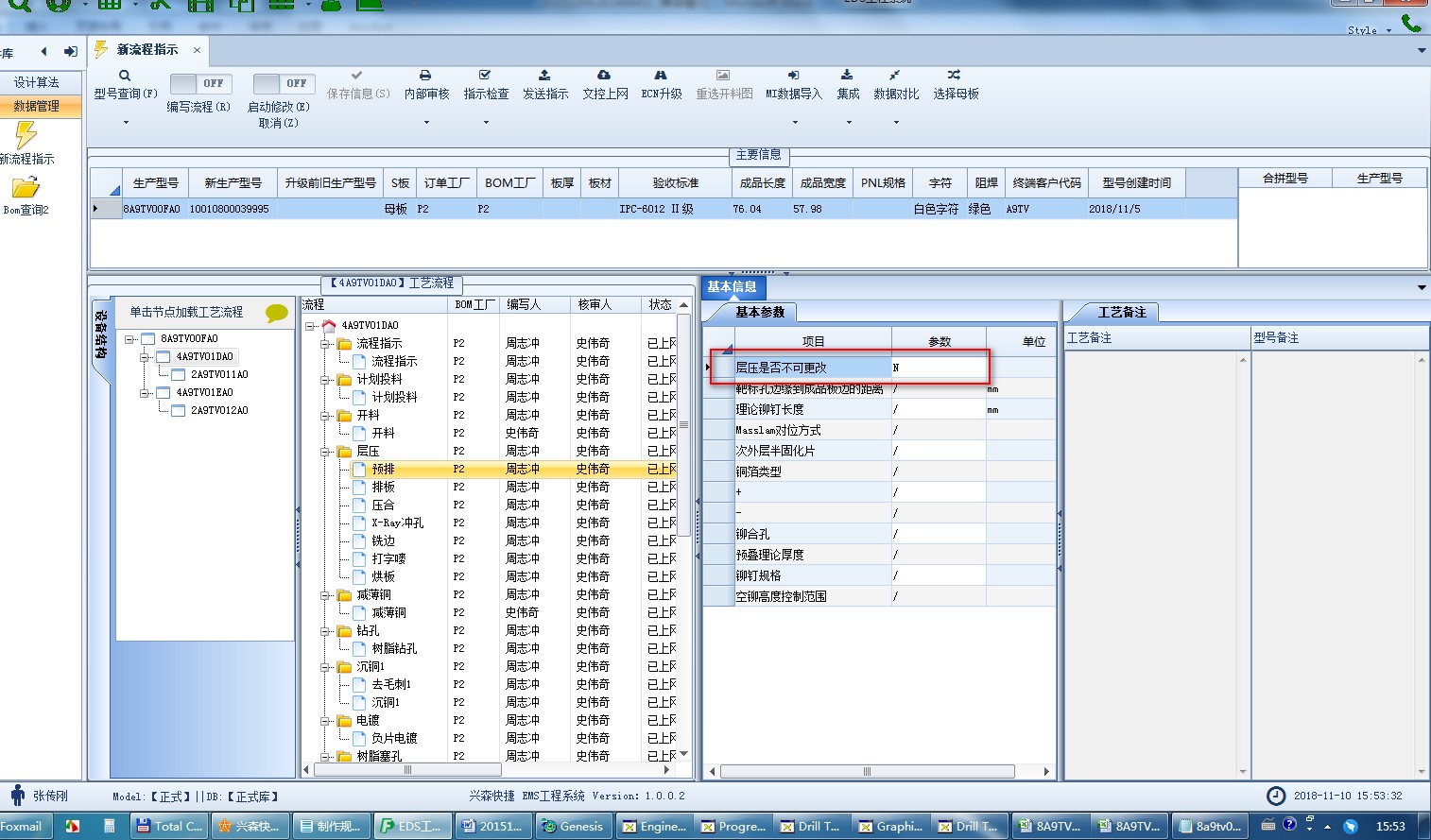Open Foxmail from the taskbar
This screenshot has width=1431, height=840.
(23, 826)
